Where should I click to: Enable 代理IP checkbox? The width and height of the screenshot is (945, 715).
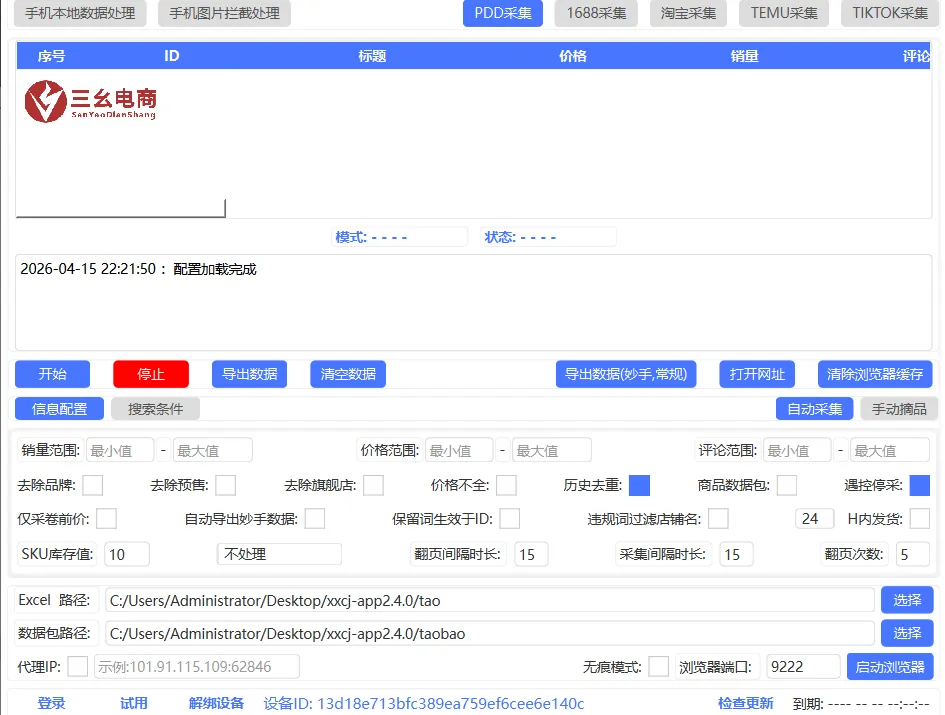[78, 667]
